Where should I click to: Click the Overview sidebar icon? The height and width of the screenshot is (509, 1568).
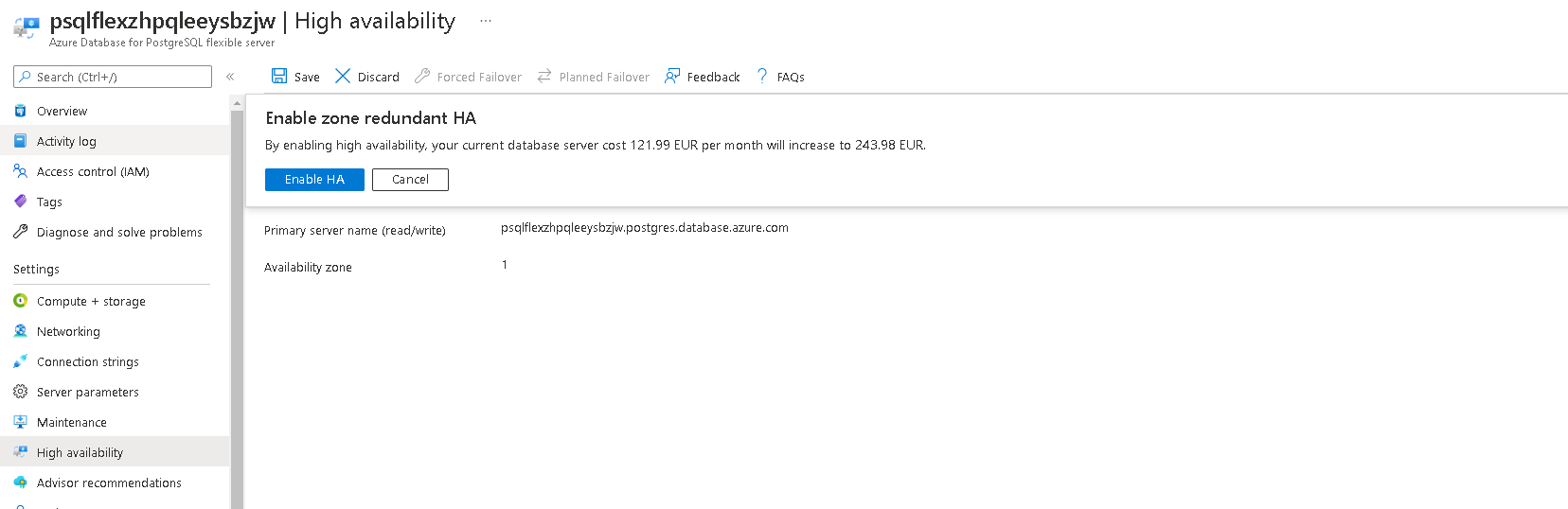click(x=20, y=111)
